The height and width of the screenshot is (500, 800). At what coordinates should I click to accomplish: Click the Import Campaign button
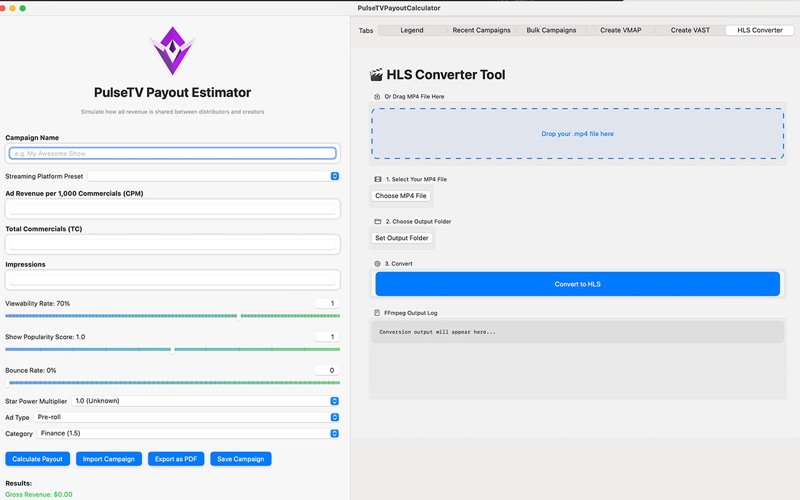109,459
